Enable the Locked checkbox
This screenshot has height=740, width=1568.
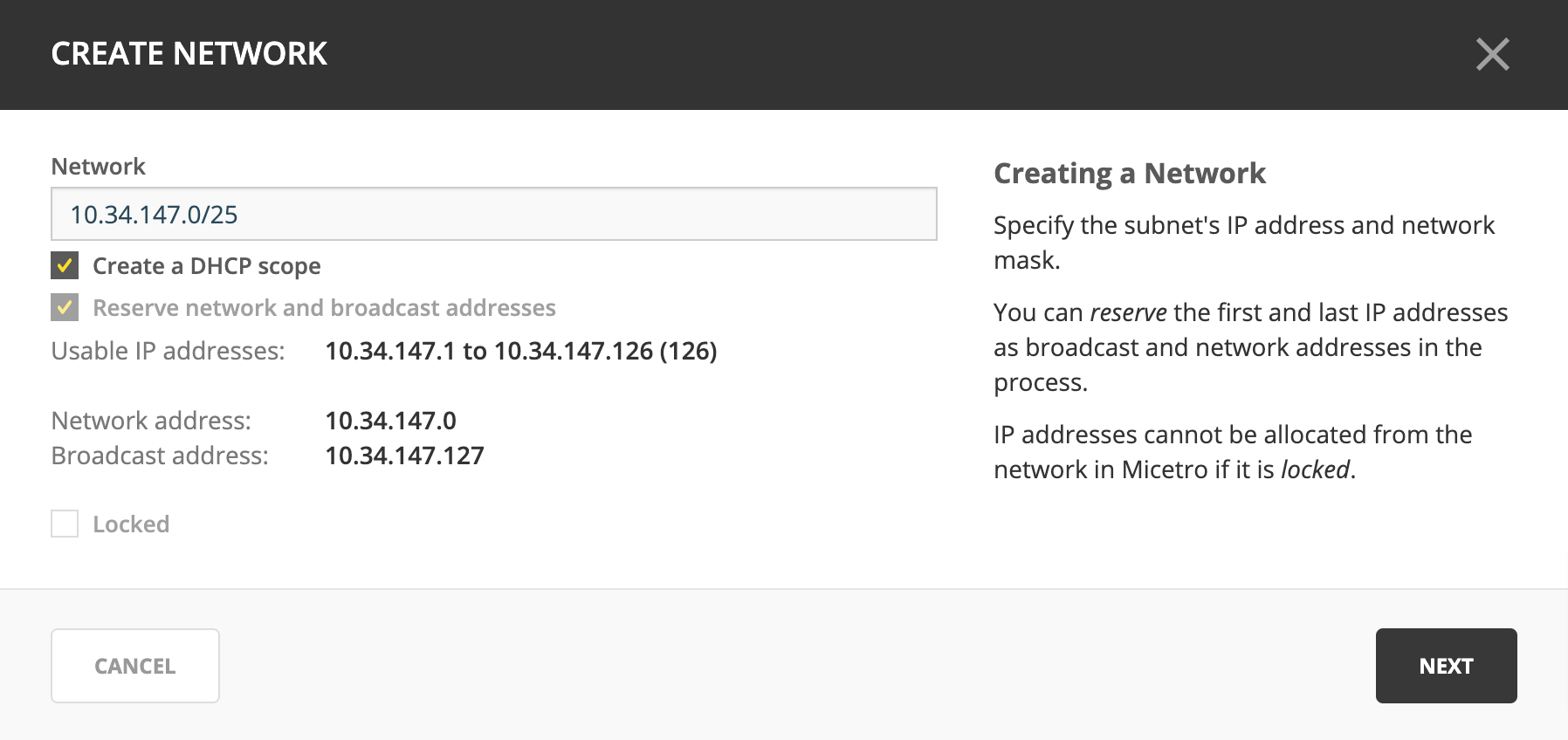pyautogui.click(x=65, y=524)
